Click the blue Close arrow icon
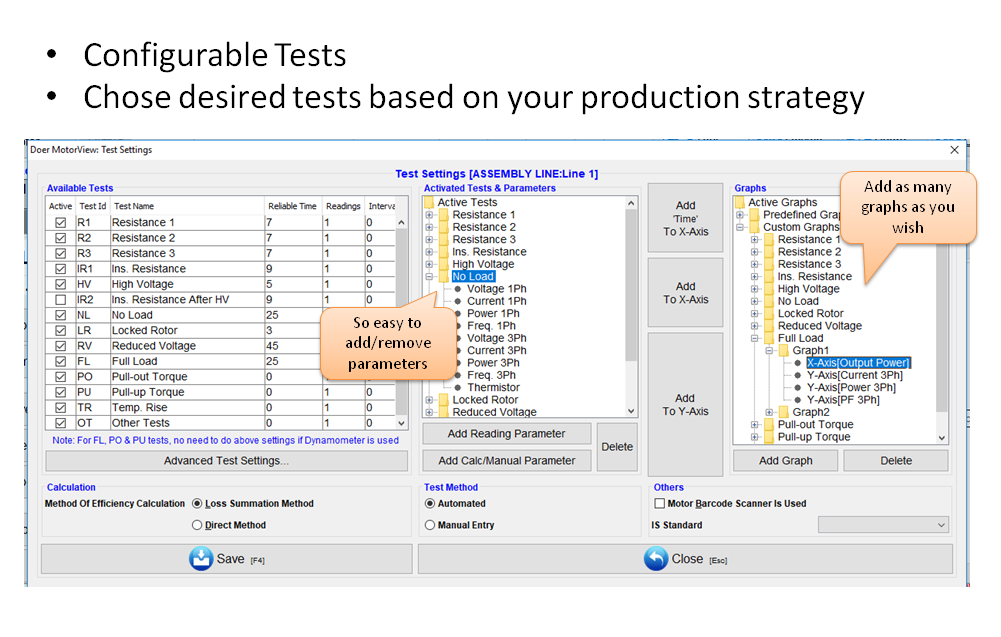 (656, 559)
